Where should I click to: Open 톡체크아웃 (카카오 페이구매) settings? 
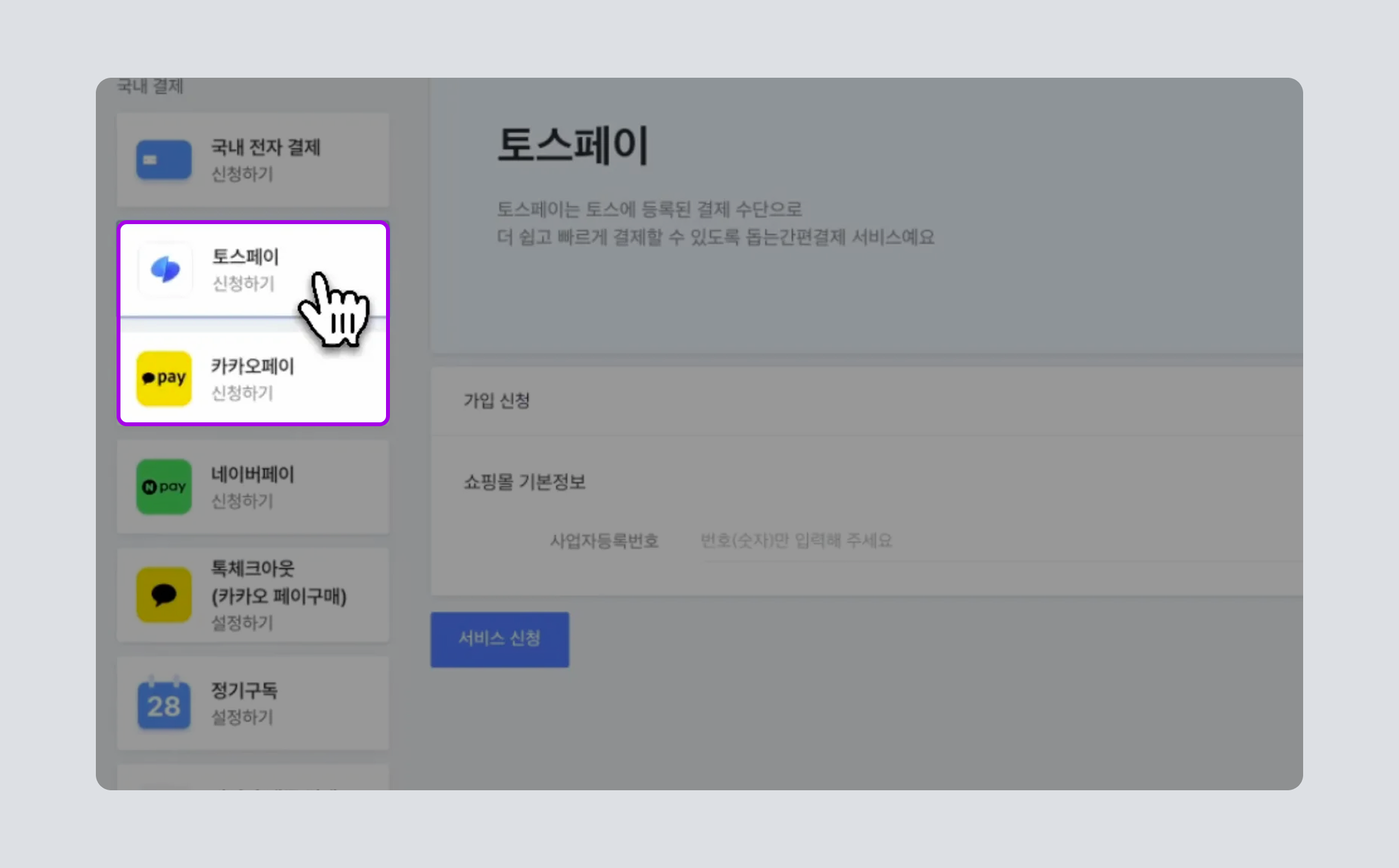point(253,595)
